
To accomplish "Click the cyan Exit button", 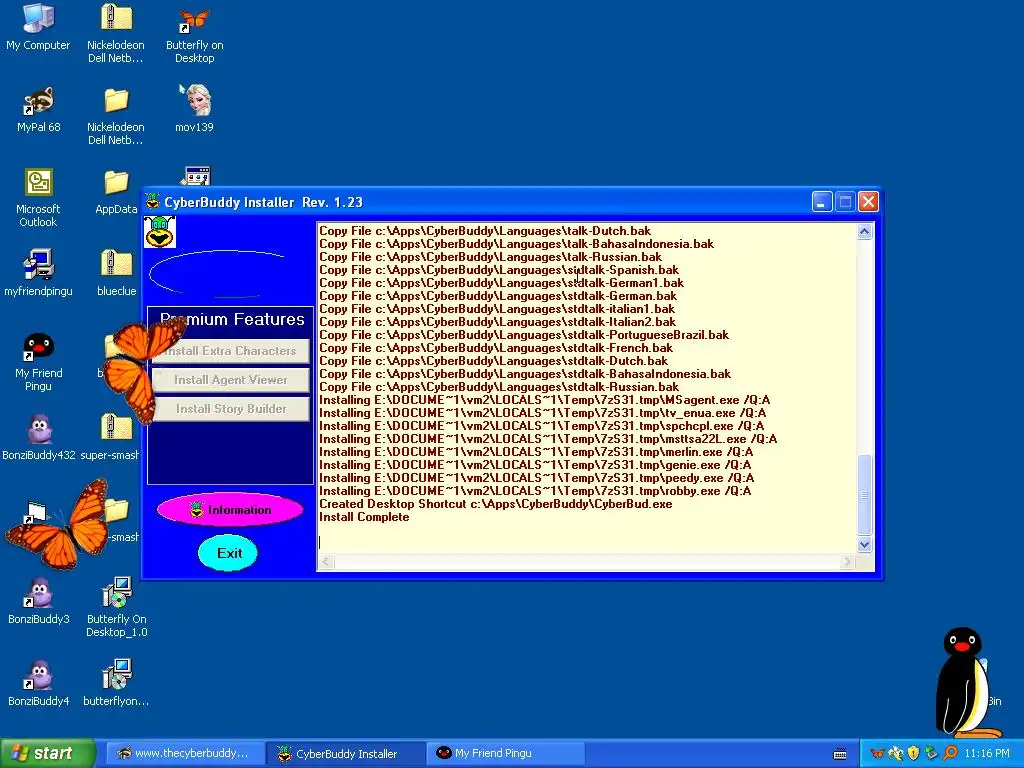I will point(228,553).
